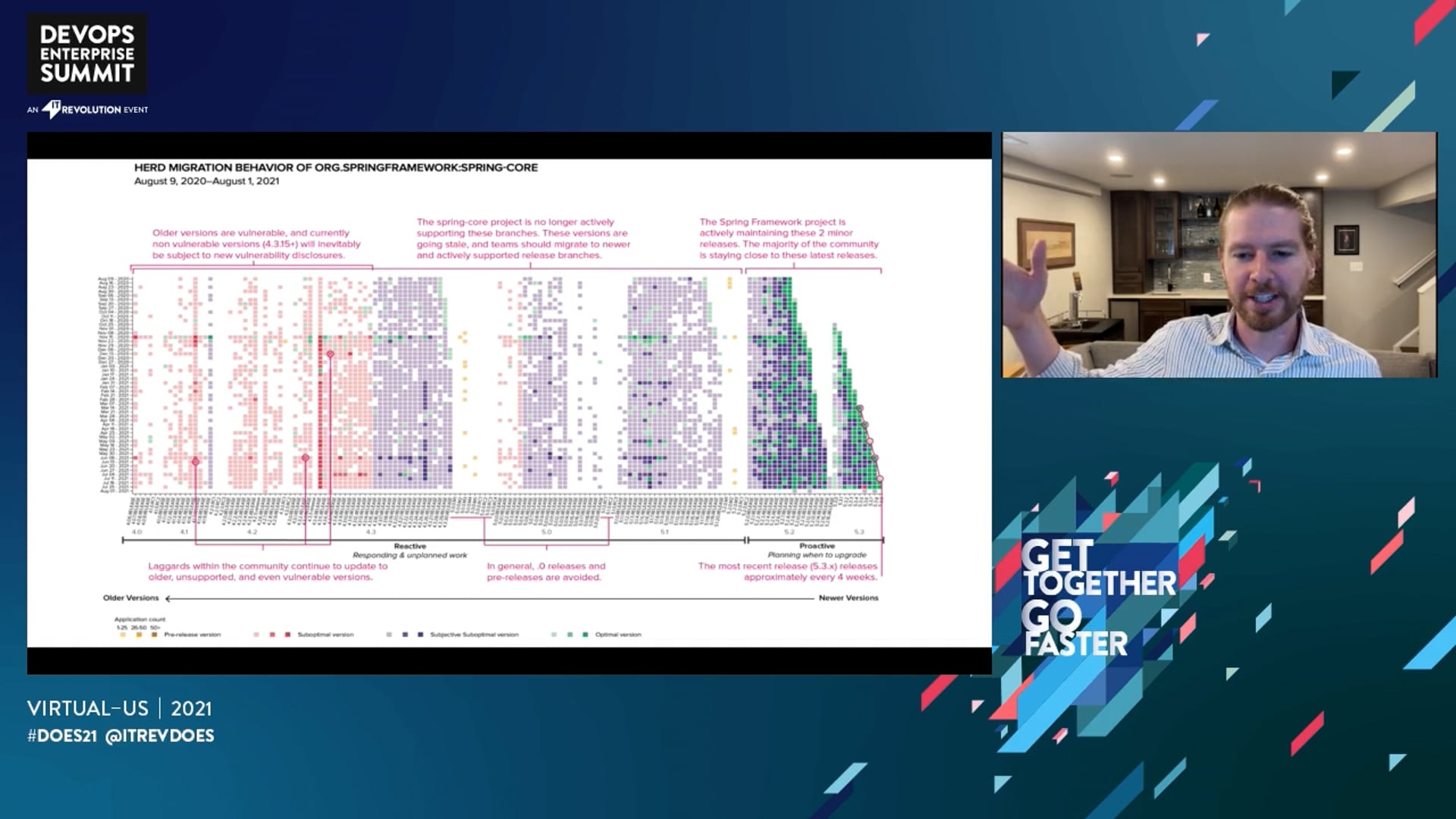Click the slide title 'Herd Migration Behavior of org.springframework:spring-core'

point(336,168)
